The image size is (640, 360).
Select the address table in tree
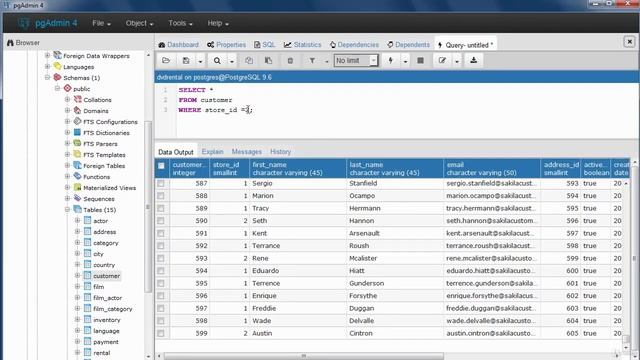click(x=104, y=232)
